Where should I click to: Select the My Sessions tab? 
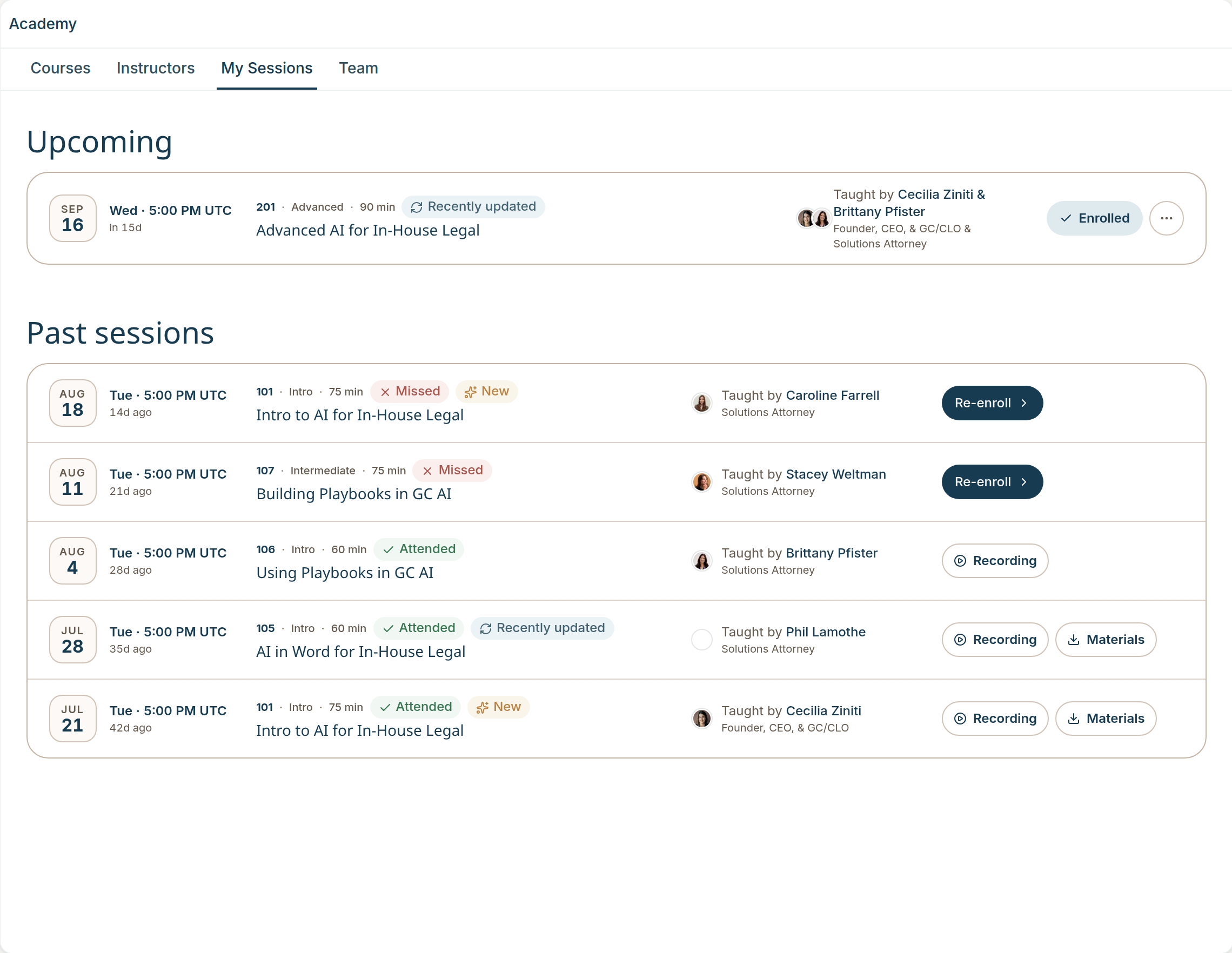[x=267, y=68]
